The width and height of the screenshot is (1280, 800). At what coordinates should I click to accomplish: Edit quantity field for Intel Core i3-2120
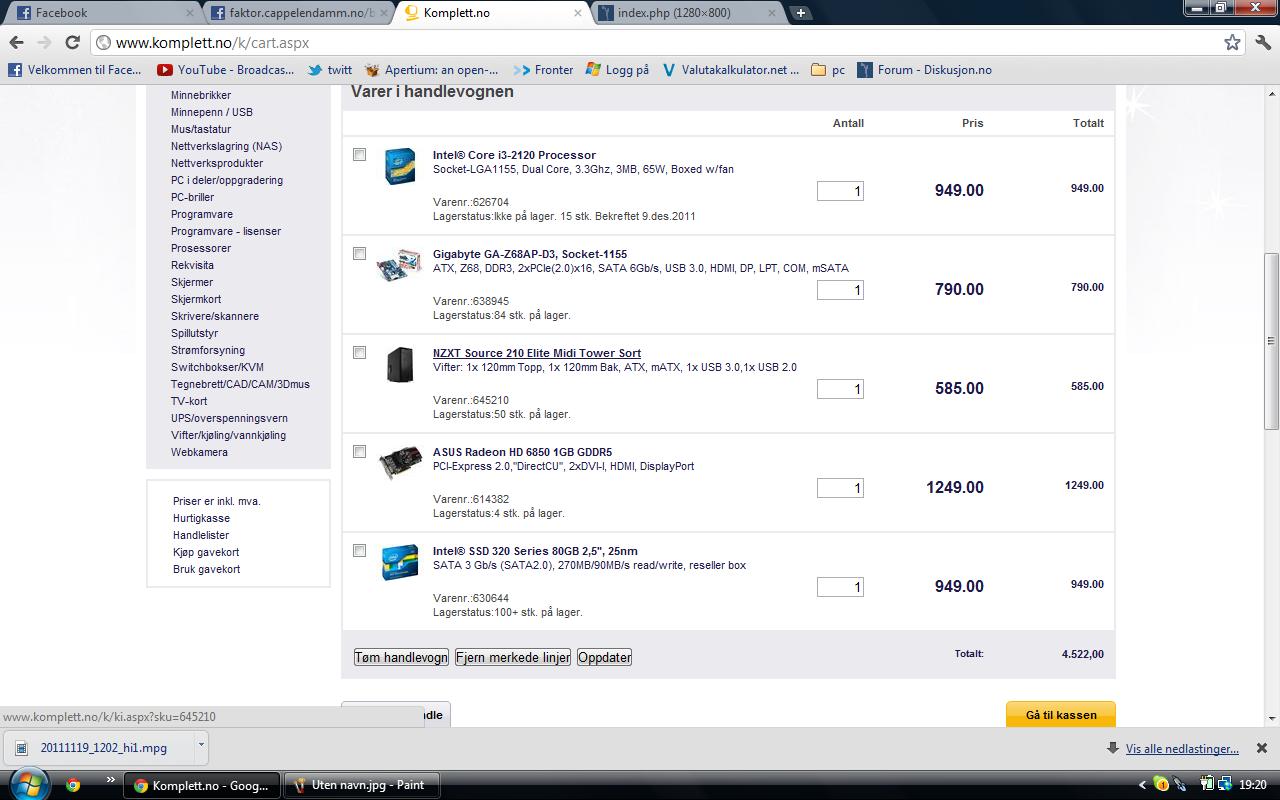coord(840,191)
